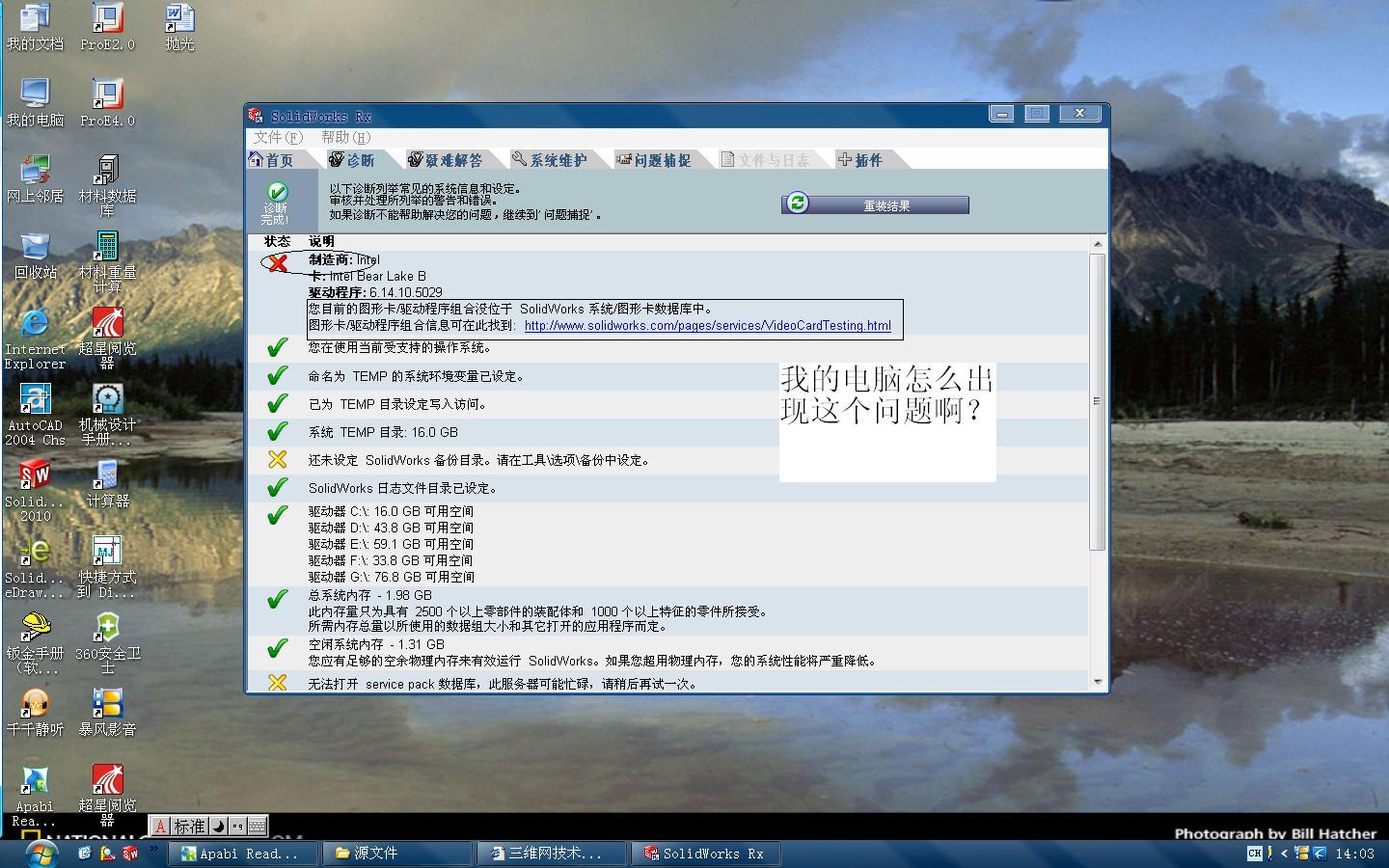Screen dimensions: 1389x868
Task: Click the 驱动程序: 6.14.10.5029 text
Action: [x=375, y=292]
